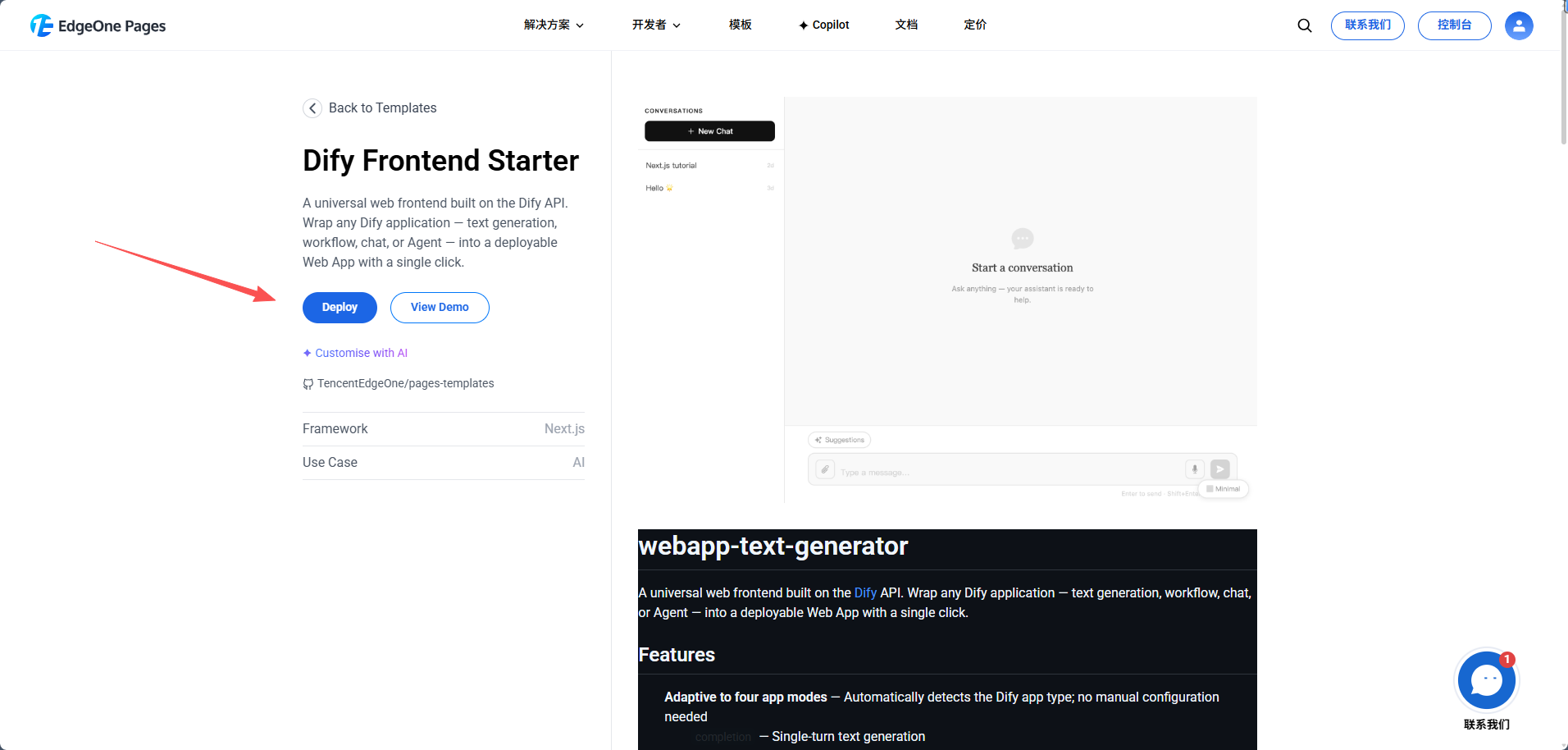The width and height of the screenshot is (1568, 750).
Task: Click the EdgeOne Pages logo
Action: [98, 25]
